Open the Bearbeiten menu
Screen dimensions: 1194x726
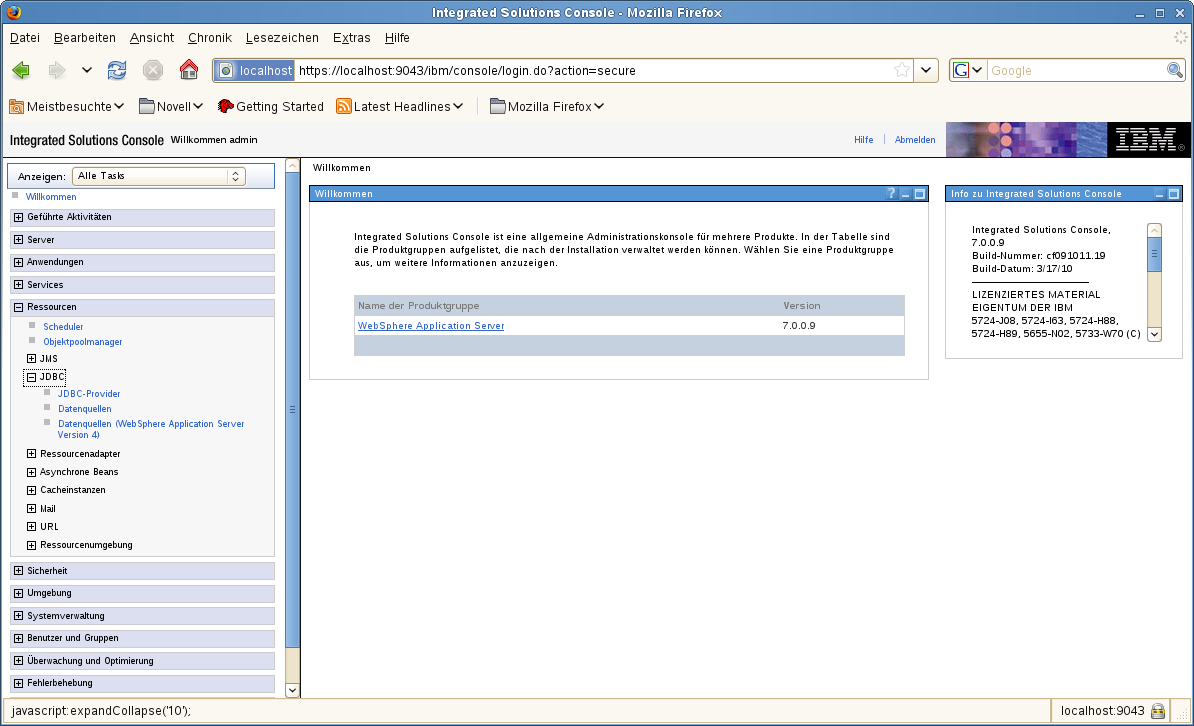[85, 37]
